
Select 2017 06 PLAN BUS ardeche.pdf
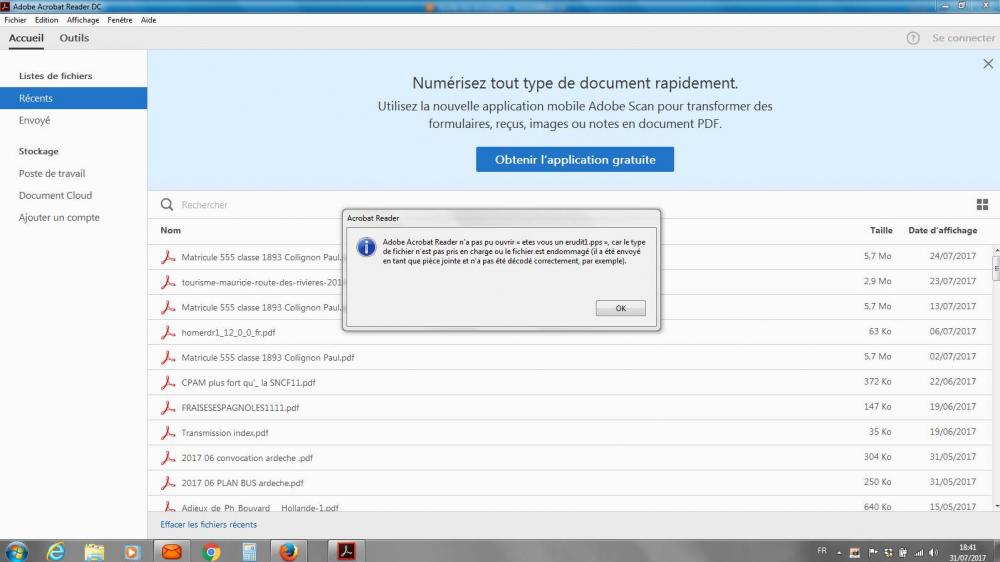tap(242, 483)
